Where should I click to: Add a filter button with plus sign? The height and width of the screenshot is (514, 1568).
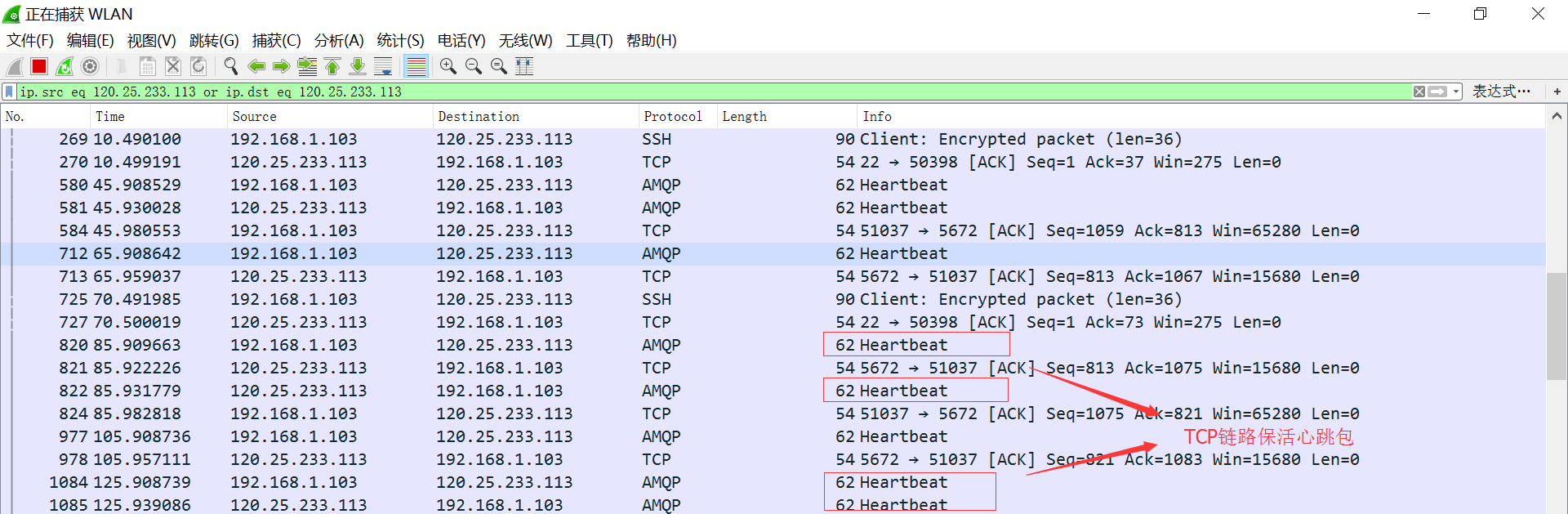click(1557, 92)
